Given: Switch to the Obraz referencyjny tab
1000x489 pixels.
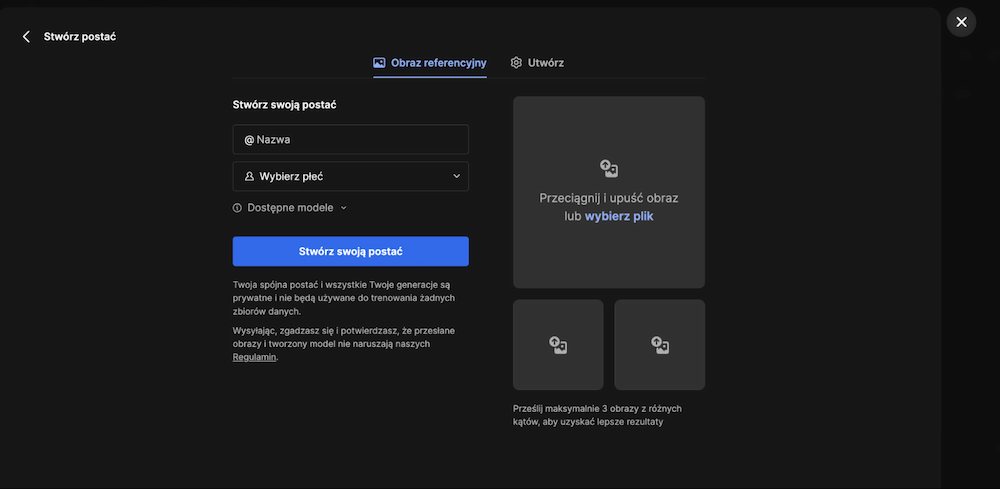Looking at the screenshot, I should (438, 62).
